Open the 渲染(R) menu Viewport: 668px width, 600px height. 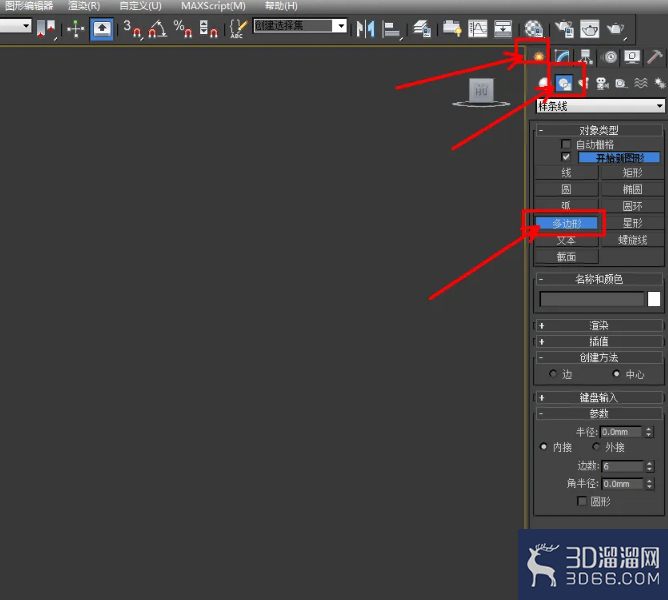pos(84,6)
